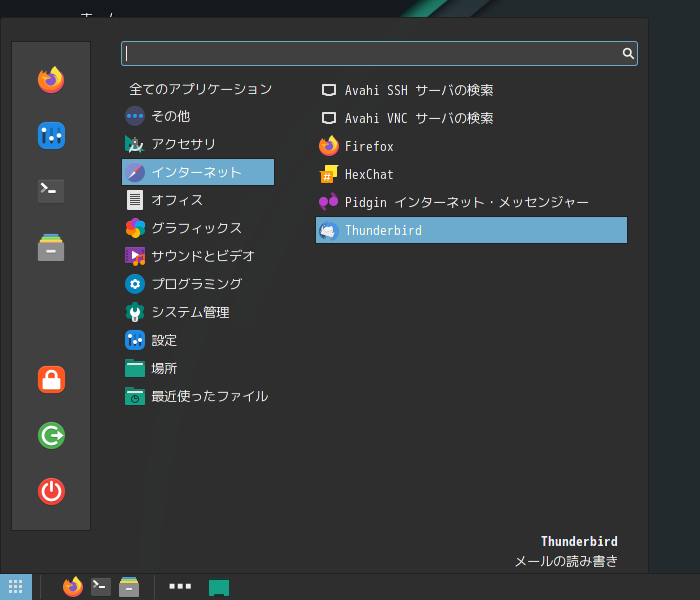Image resolution: width=700 pixels, height=600 pixels.
Task: Click the Avahi SSH monitor icon
Action: pos(329,90)
